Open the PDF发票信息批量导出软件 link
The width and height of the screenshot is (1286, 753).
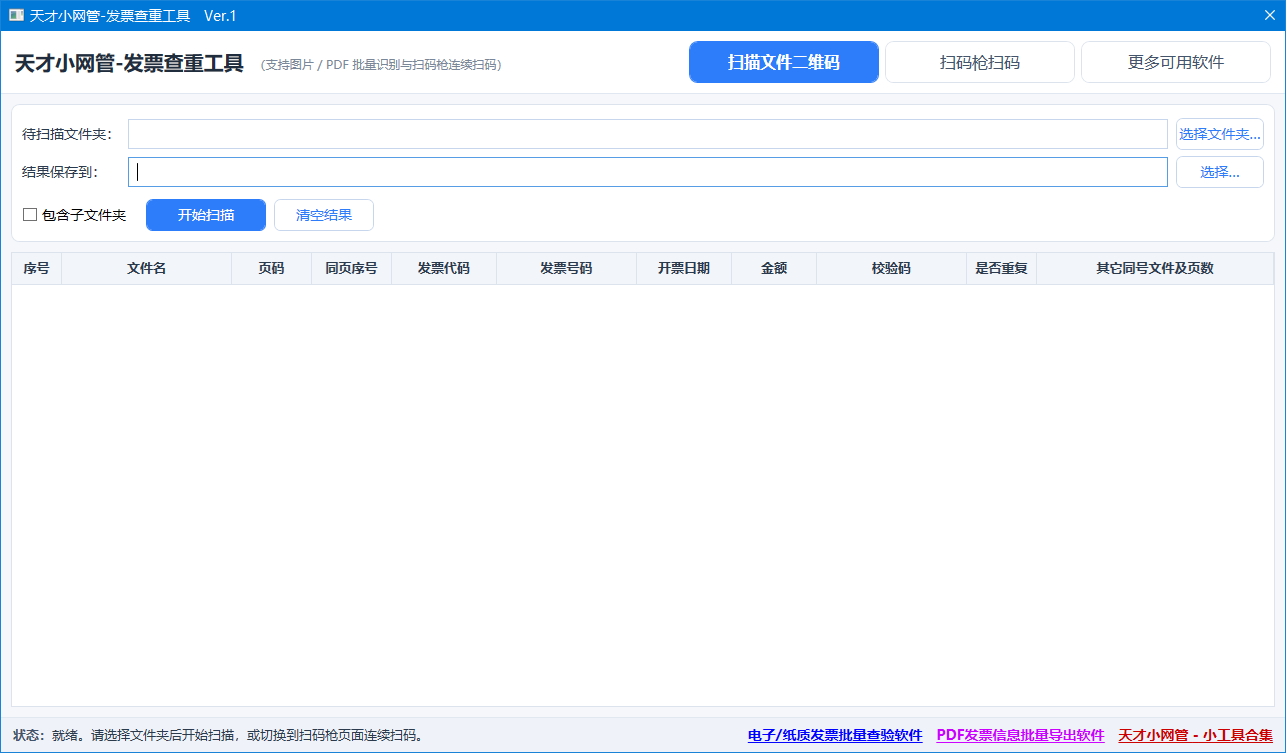tap(1020, 736)
